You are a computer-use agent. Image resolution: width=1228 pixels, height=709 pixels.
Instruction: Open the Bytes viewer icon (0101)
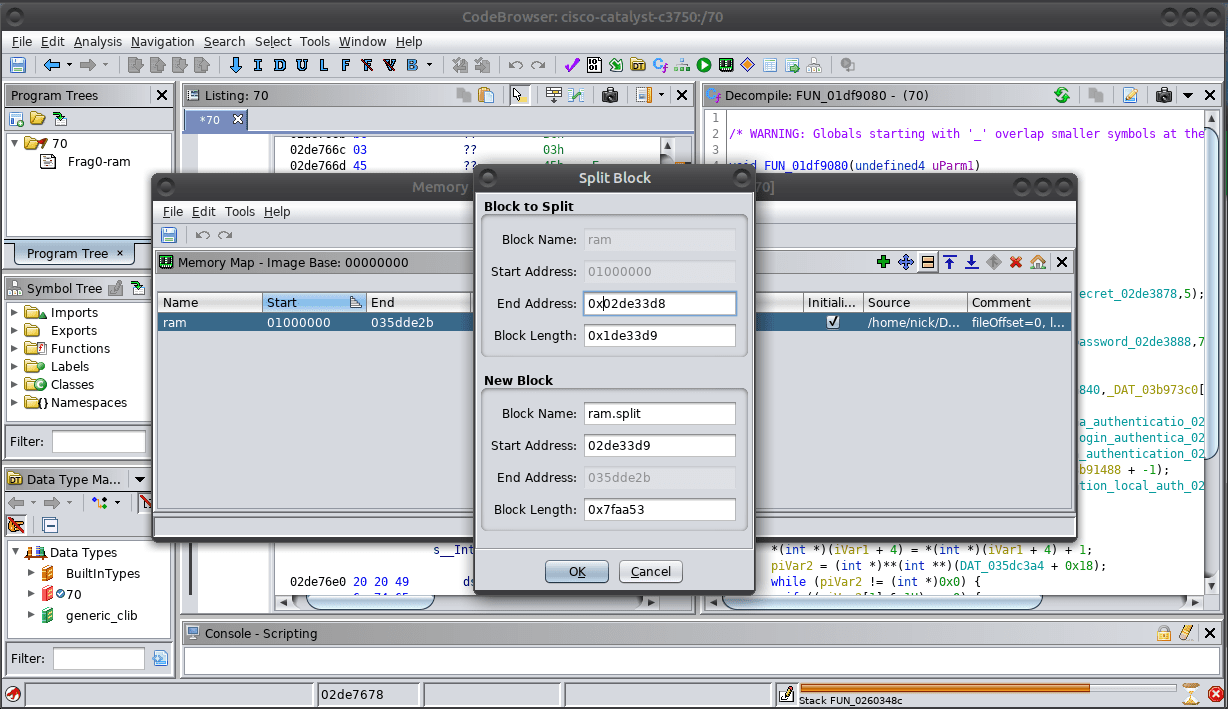click(x=594, y=65)
